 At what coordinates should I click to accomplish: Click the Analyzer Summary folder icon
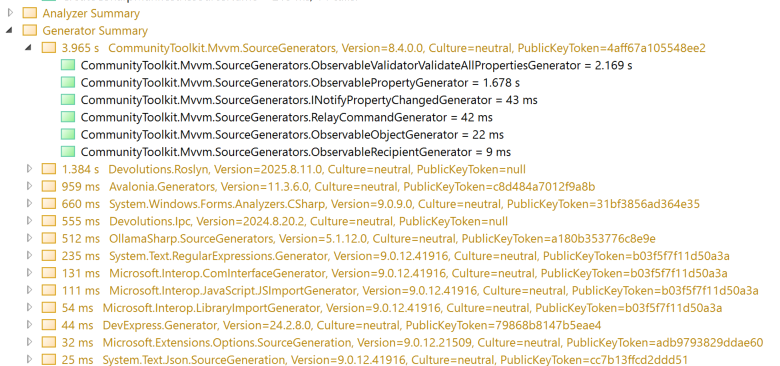tap(30, 13)
